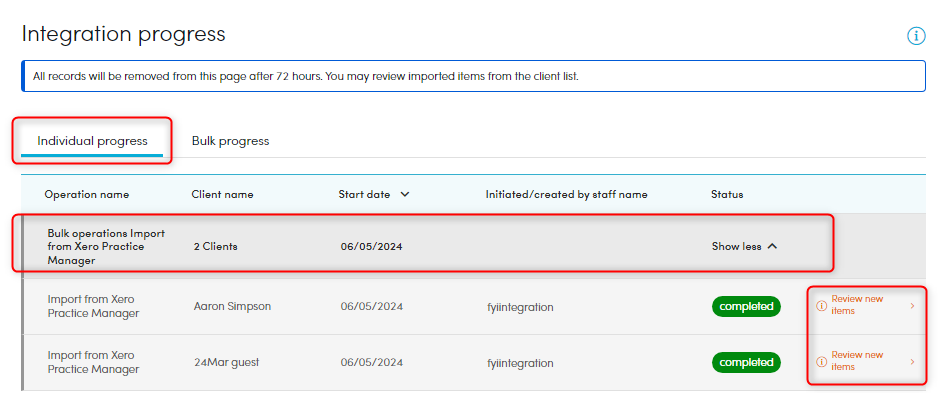Click the collapse chevron next to Show less
This screenshot has width=945, height=393.
[x=772, y=246]
